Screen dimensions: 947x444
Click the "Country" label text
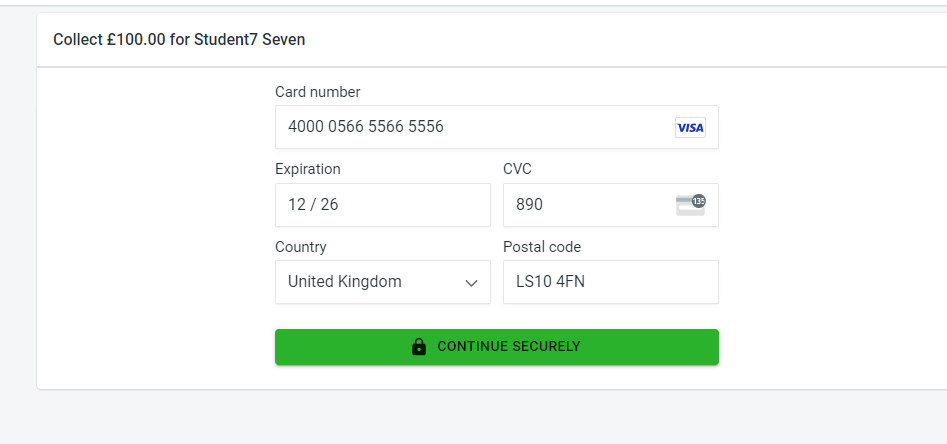coord(301,247)
